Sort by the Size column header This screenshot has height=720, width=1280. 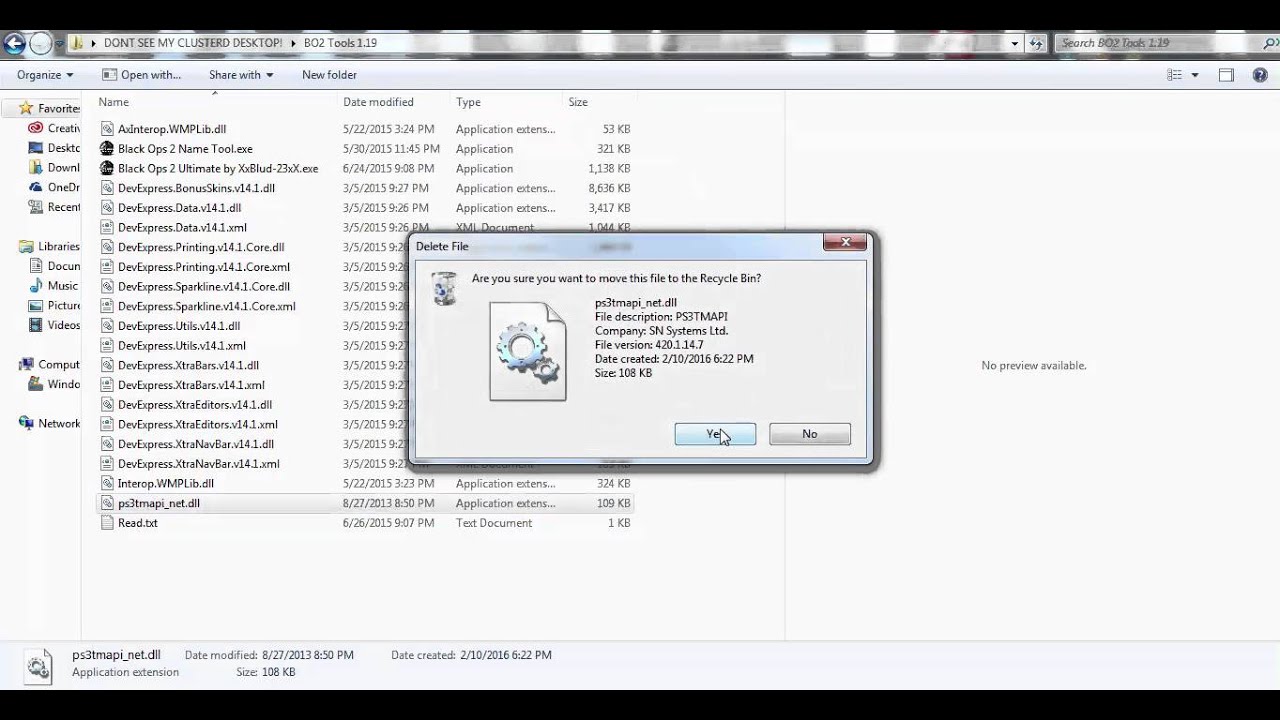pyautogui.click(x=578, y=102)
